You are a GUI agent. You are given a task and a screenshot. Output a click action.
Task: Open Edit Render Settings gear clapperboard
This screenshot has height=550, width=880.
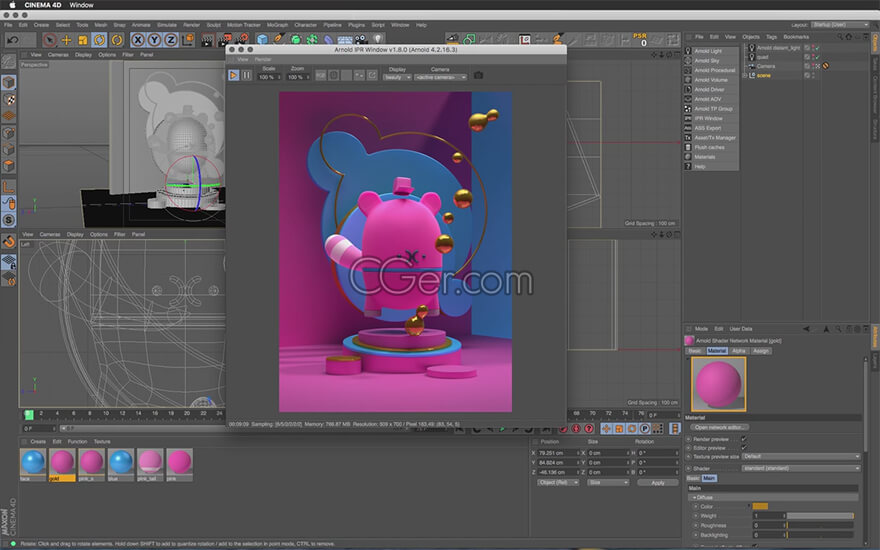click(242, 39)
